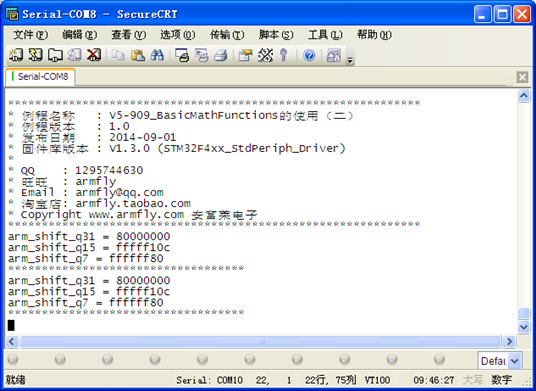Open Find with binoculars icon
The image size is (536, 391).
[x=158, y=55]
